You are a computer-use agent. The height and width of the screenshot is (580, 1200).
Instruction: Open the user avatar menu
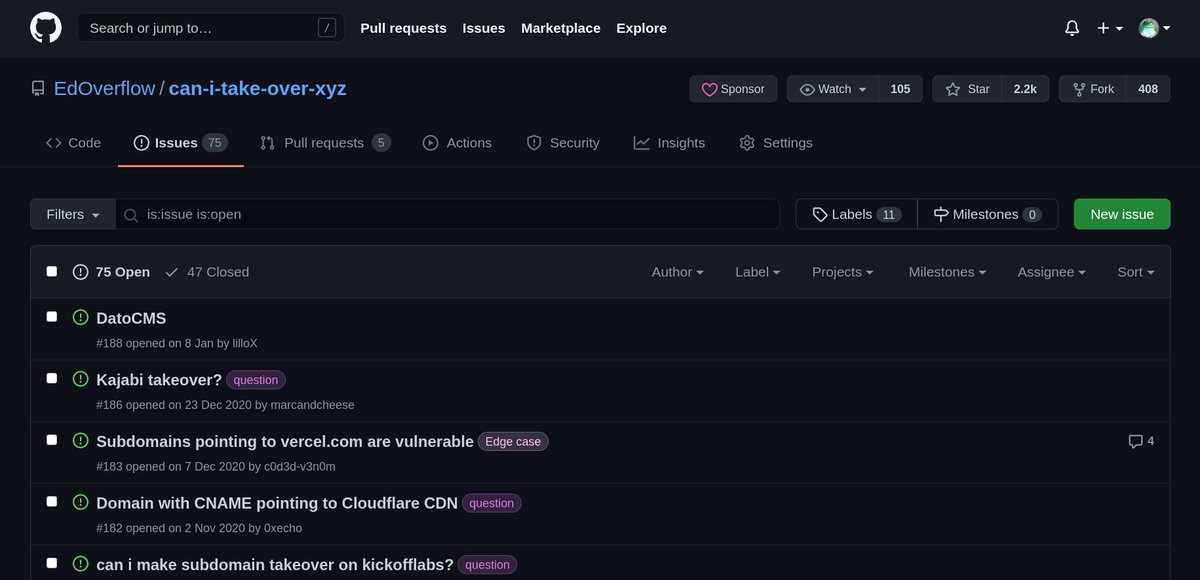pos(1155,28)
